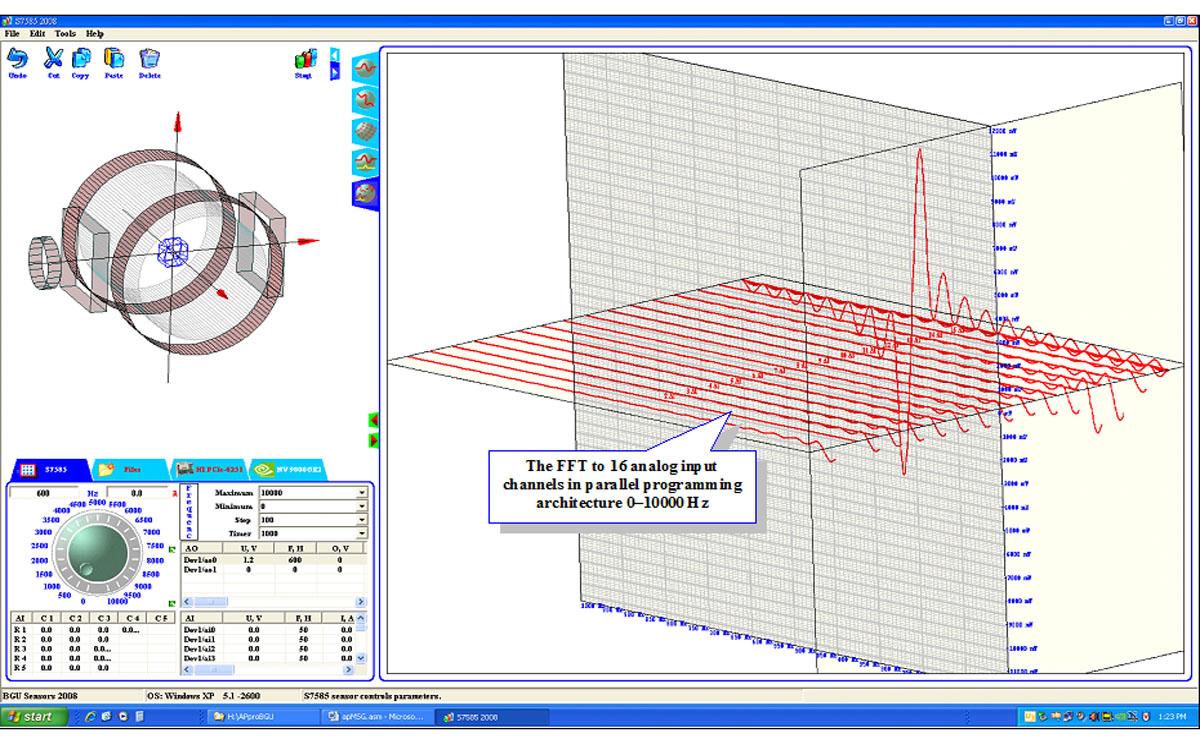Viewport: 1200px width, 750px height.
Task: Open the Step value dropdown
Action: [x=361, y=521]
